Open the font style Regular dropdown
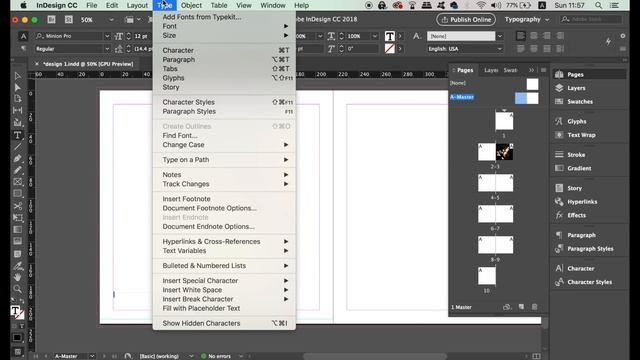The image size is (640, 360). [107, 49]
